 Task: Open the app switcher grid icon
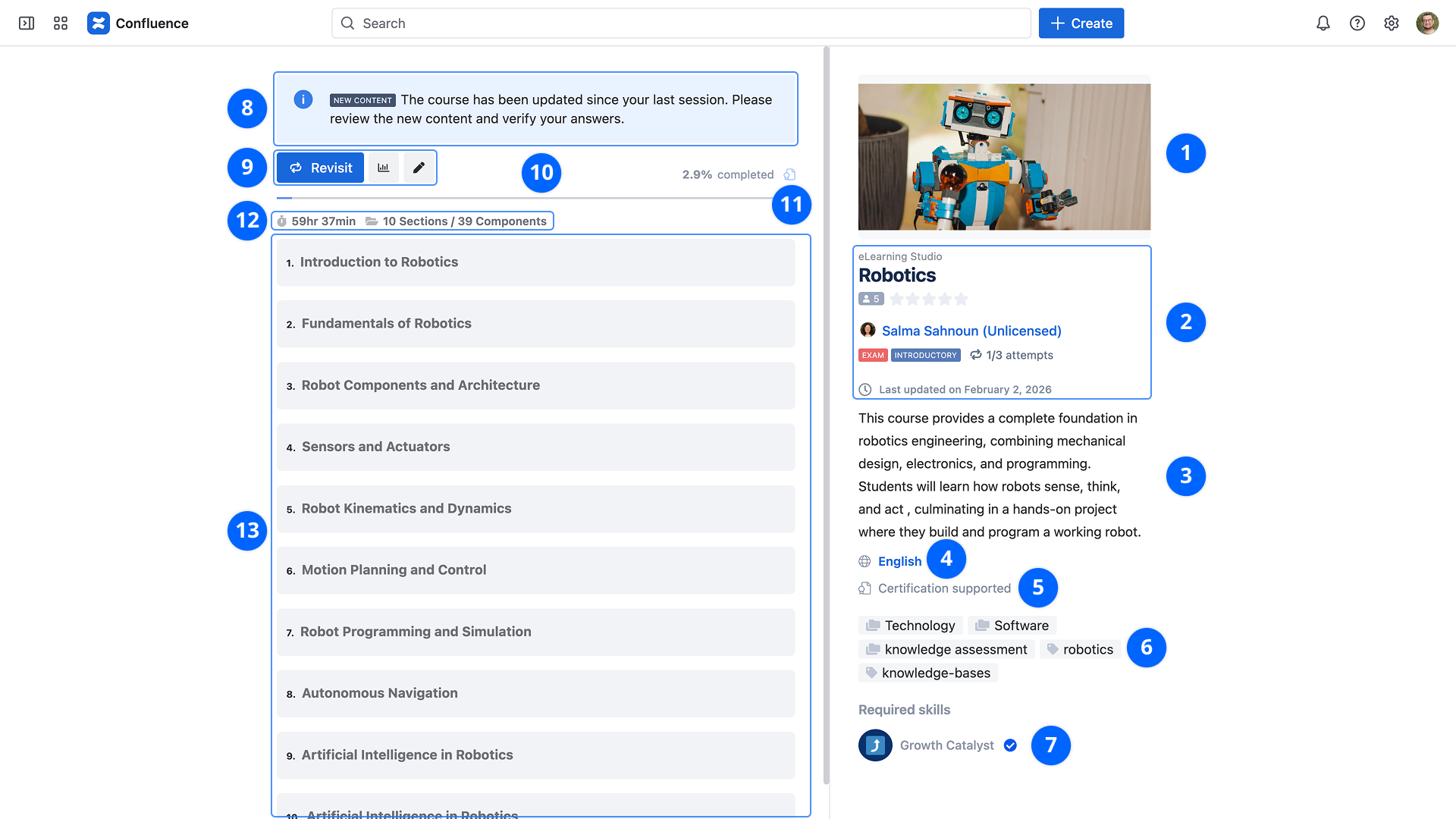point(61,24)
